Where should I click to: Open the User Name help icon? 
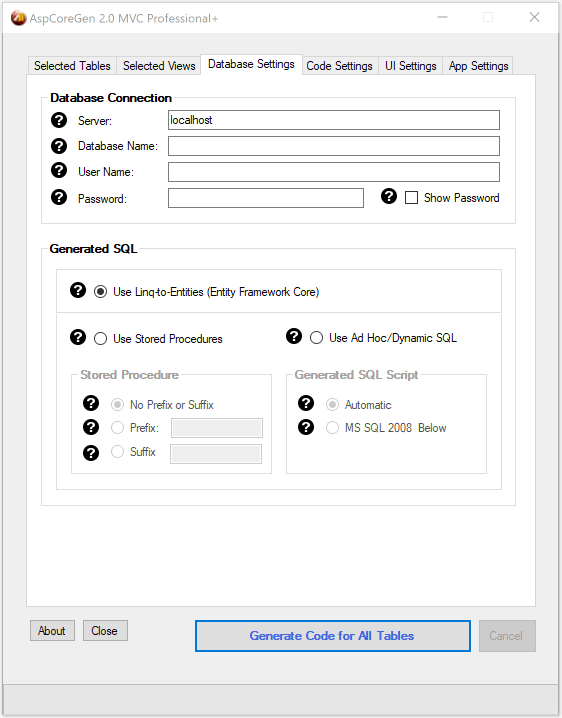[x=59, y=170]
